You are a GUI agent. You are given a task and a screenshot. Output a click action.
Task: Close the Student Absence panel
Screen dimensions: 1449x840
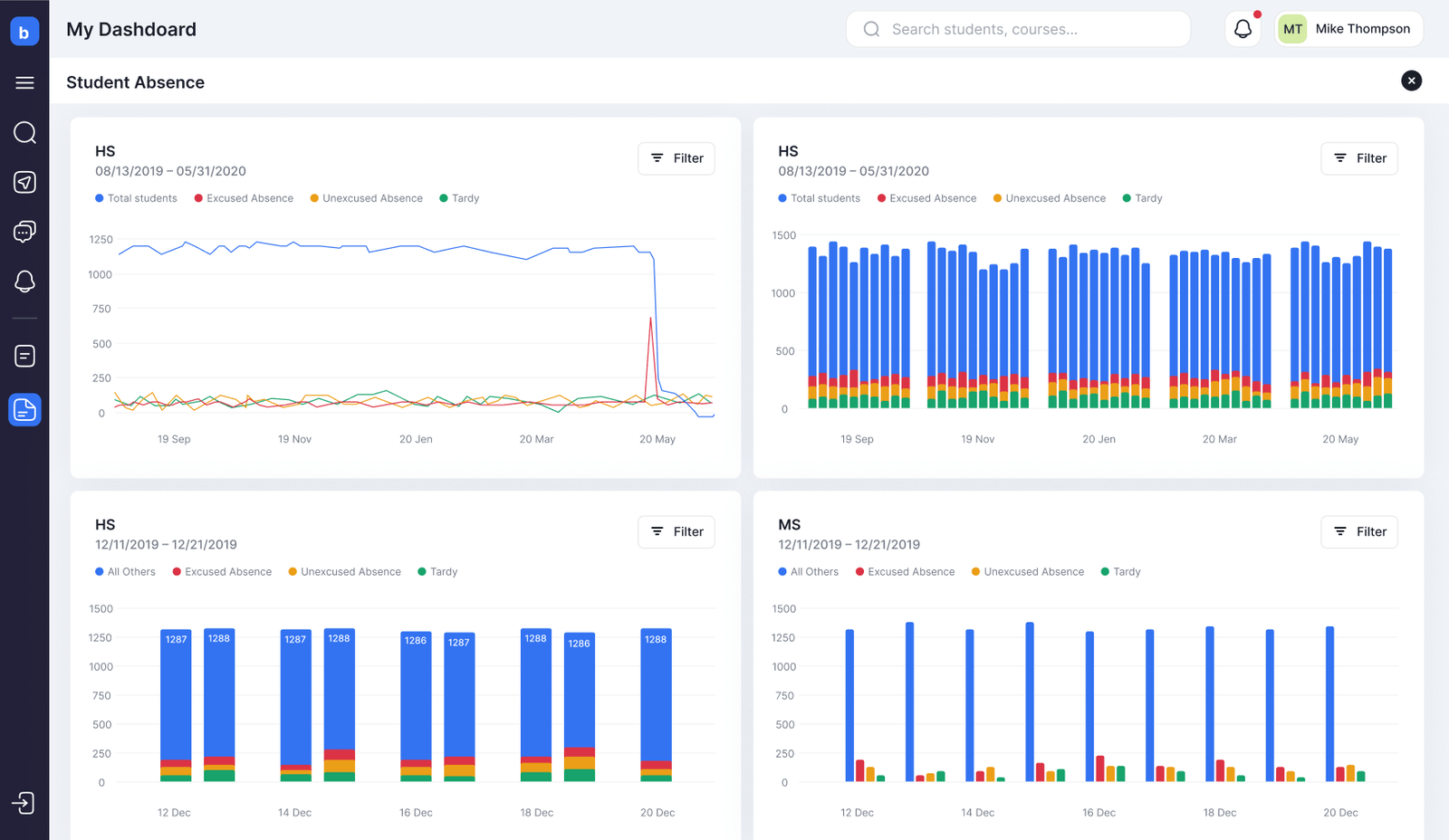1411,81
